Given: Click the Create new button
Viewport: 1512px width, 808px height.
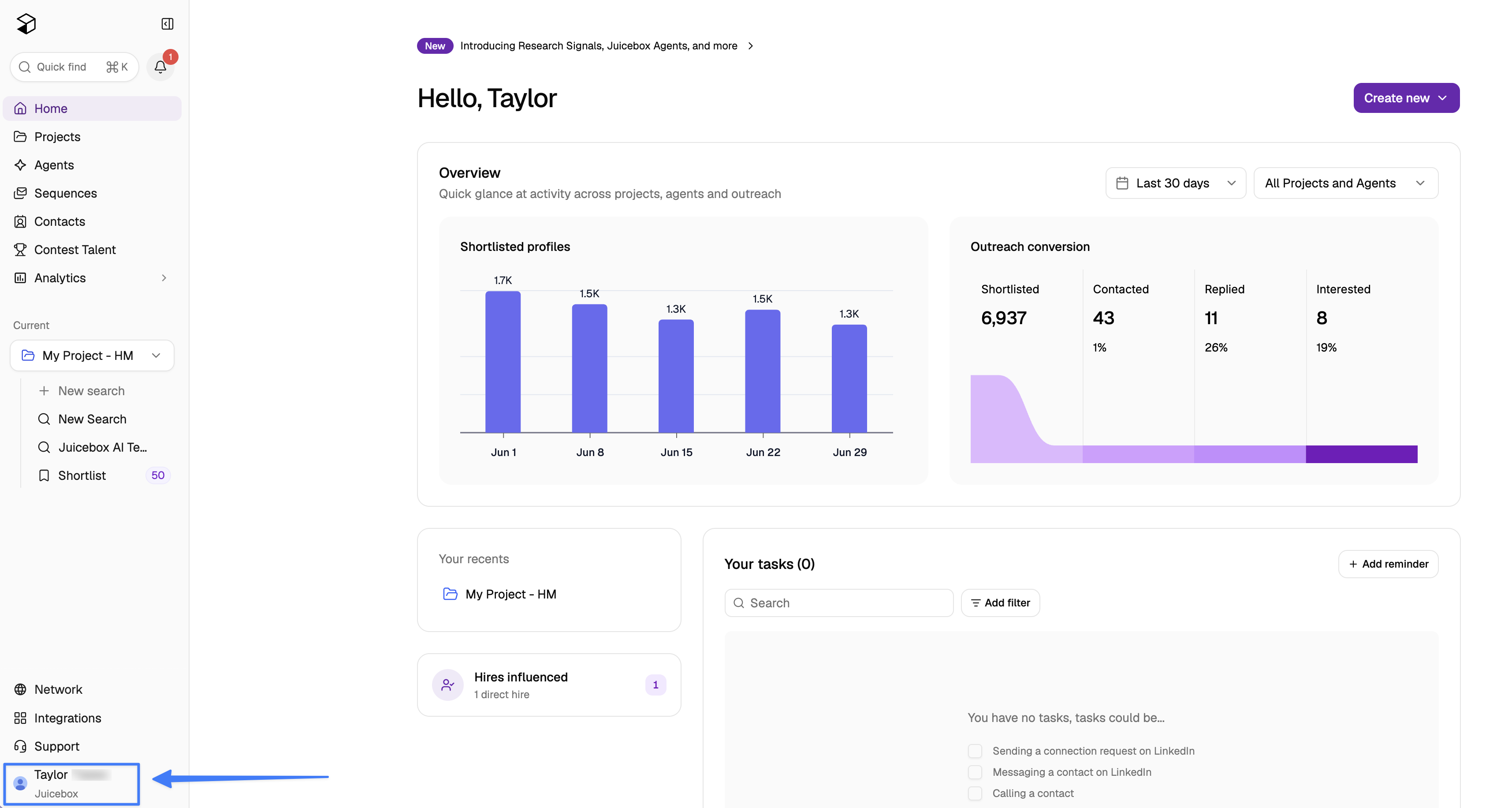Looking at the screenshot, I should 1406,98.
